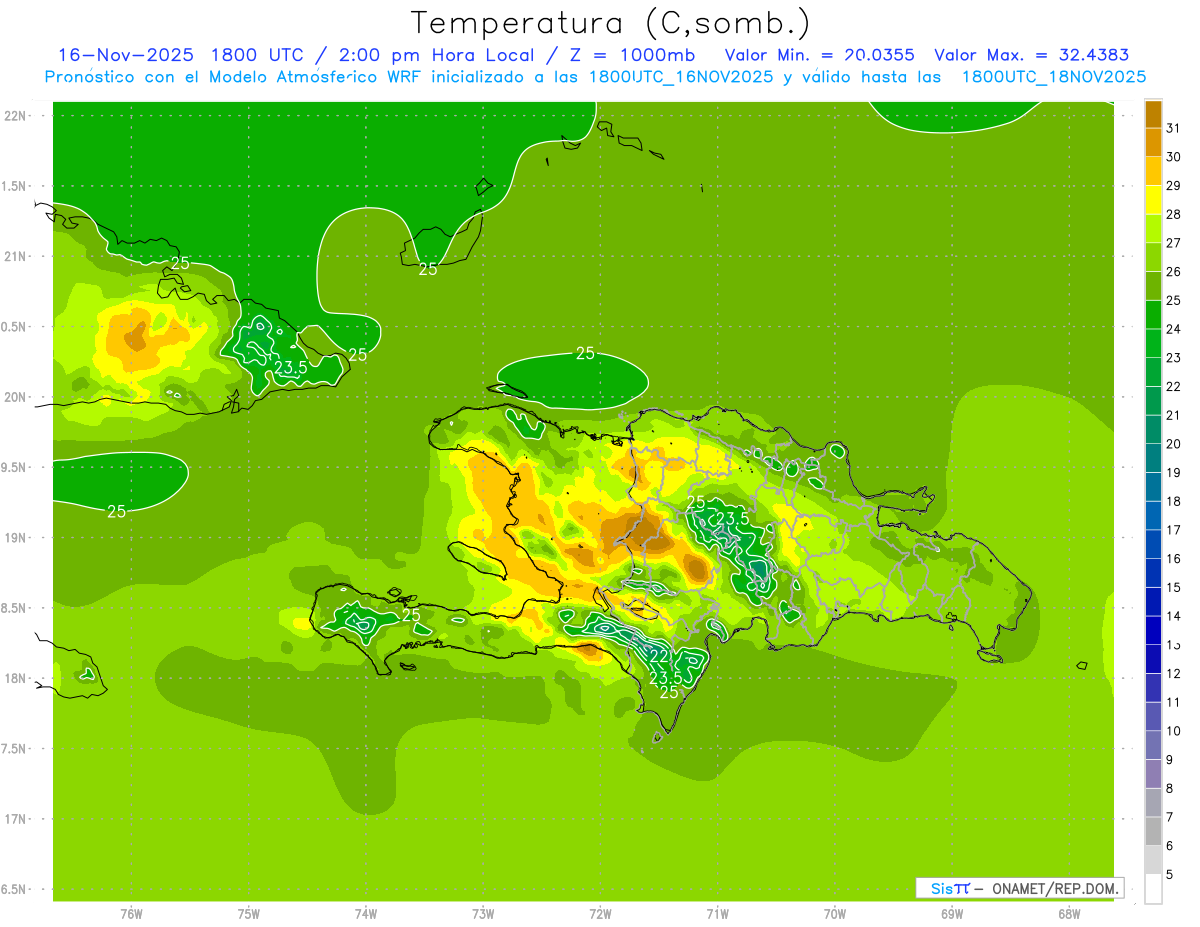The width and height of the screenshot is (1200, 927).
Task: Click the topmost brown legend swatch above 31
Action: point(1153,114)
